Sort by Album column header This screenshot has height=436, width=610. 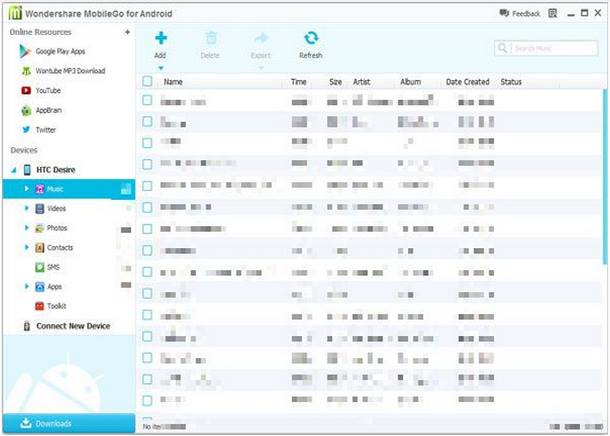411,82
